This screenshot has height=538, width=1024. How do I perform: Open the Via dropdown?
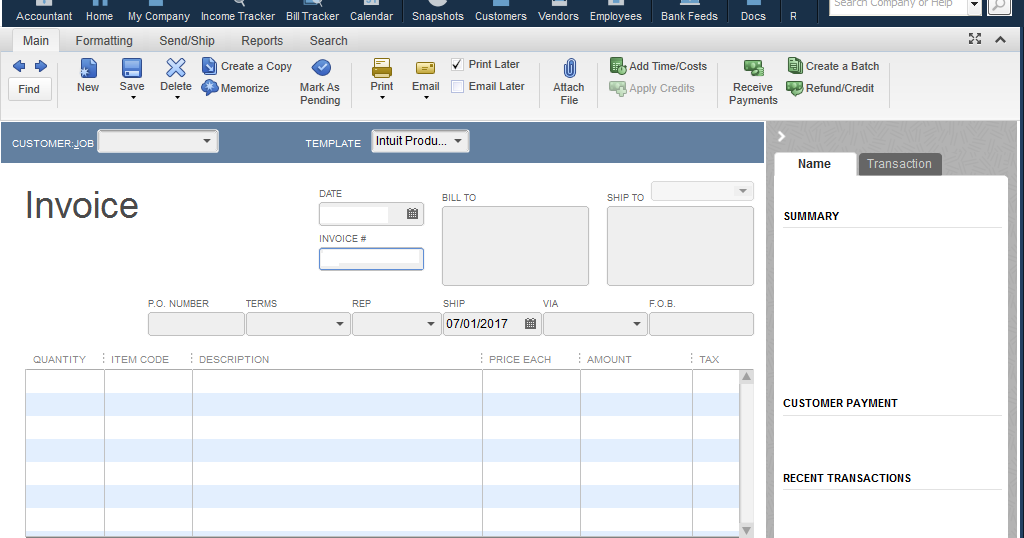pos(637,324)
